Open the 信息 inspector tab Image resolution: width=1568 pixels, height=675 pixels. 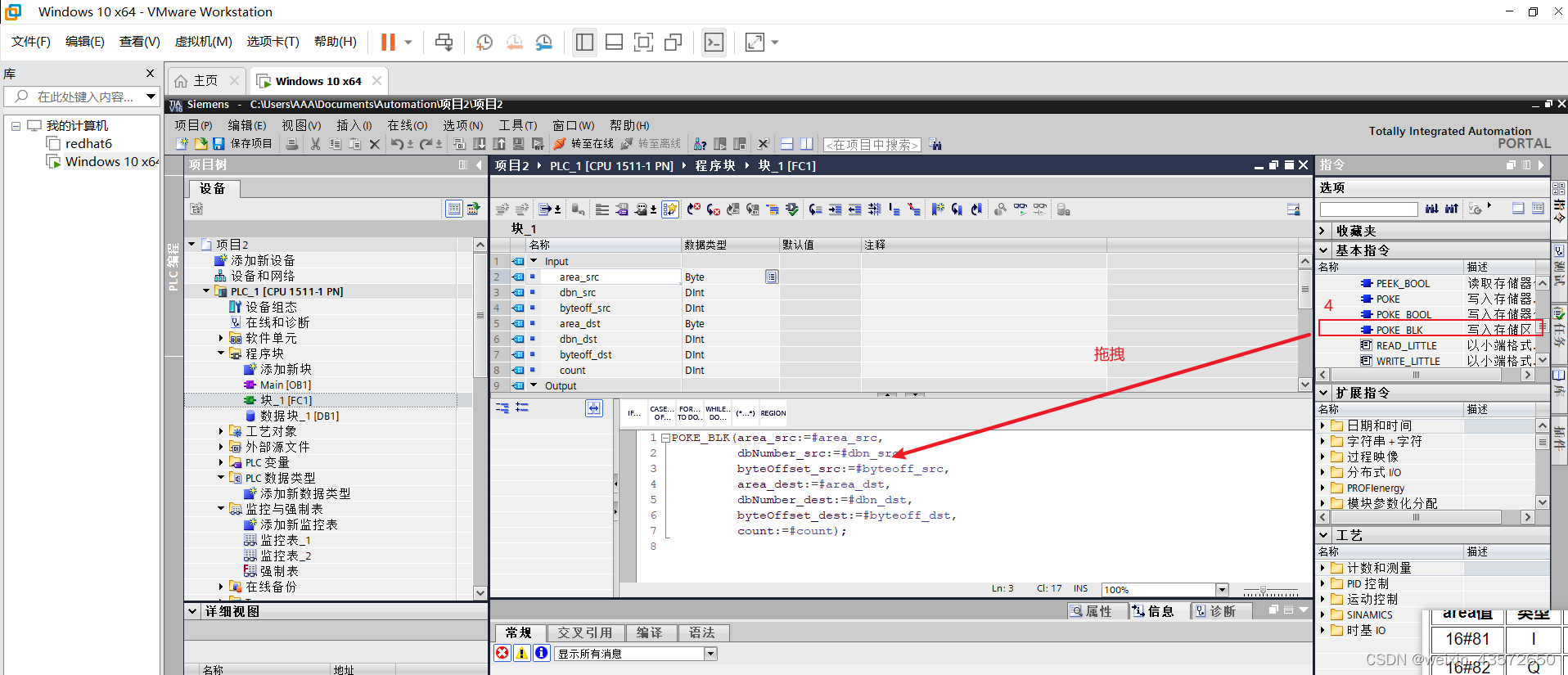(1159, 611)
